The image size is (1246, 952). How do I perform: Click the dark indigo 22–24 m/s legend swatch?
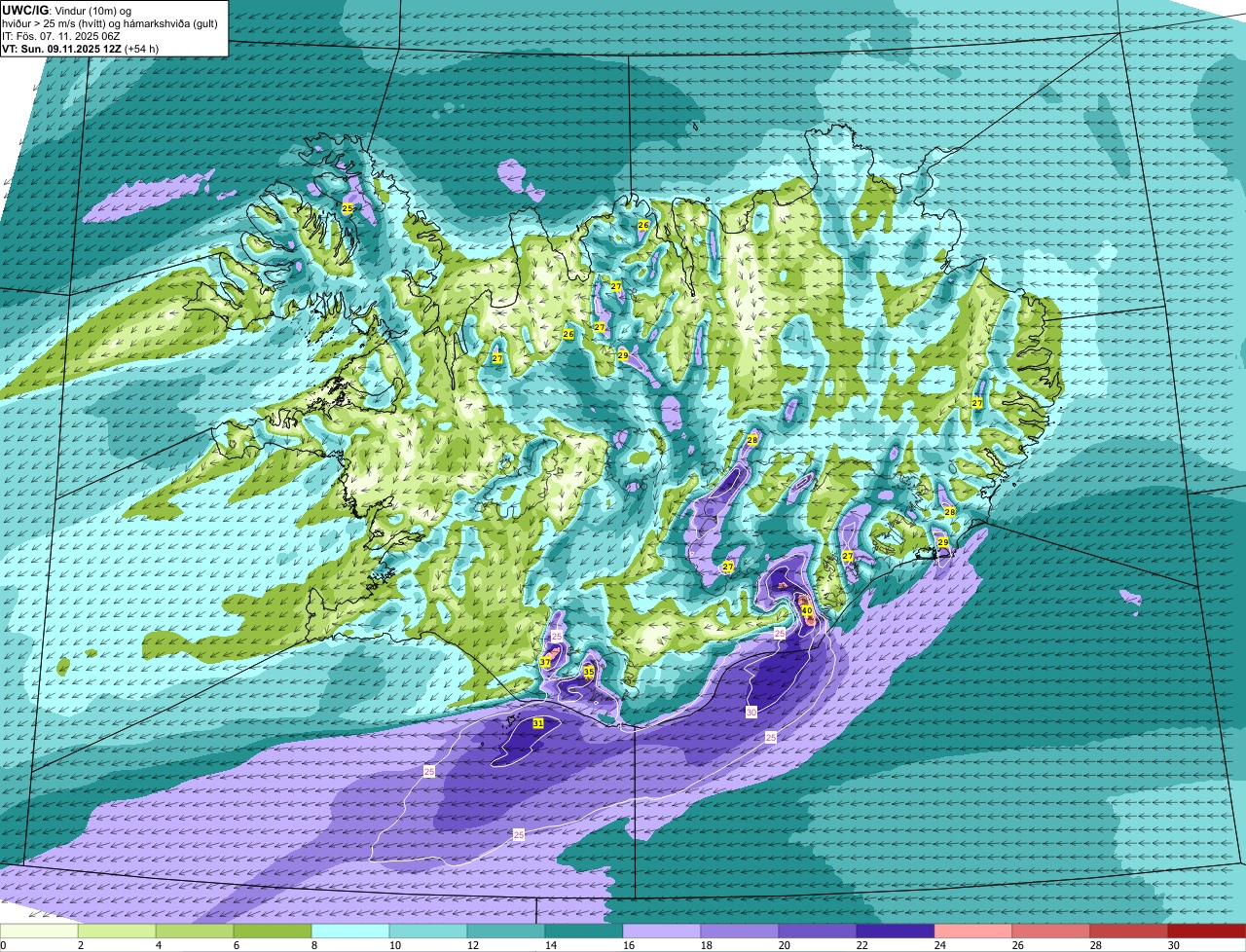click(x=896, y=932)
